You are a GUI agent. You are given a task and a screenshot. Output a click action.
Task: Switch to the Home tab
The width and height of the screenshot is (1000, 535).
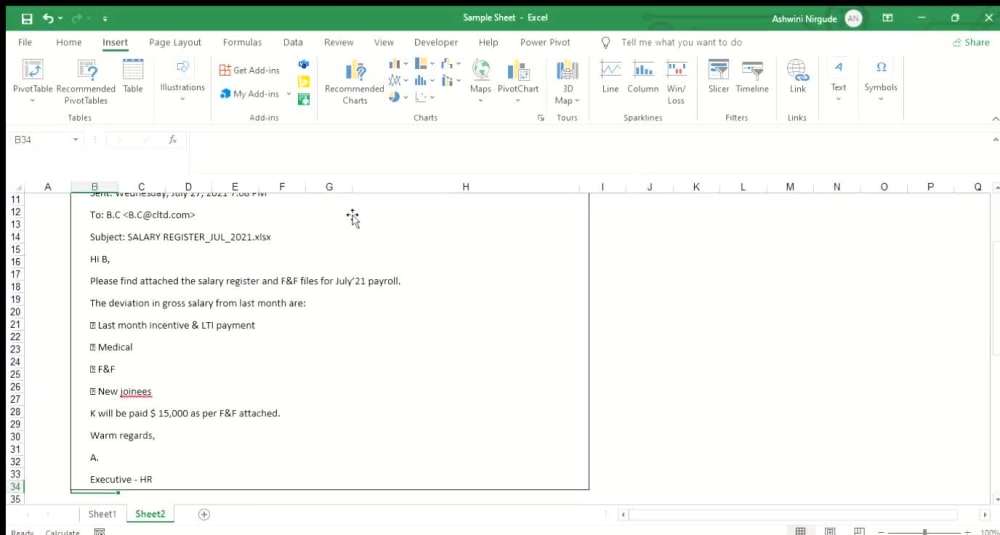click(69, 42)
